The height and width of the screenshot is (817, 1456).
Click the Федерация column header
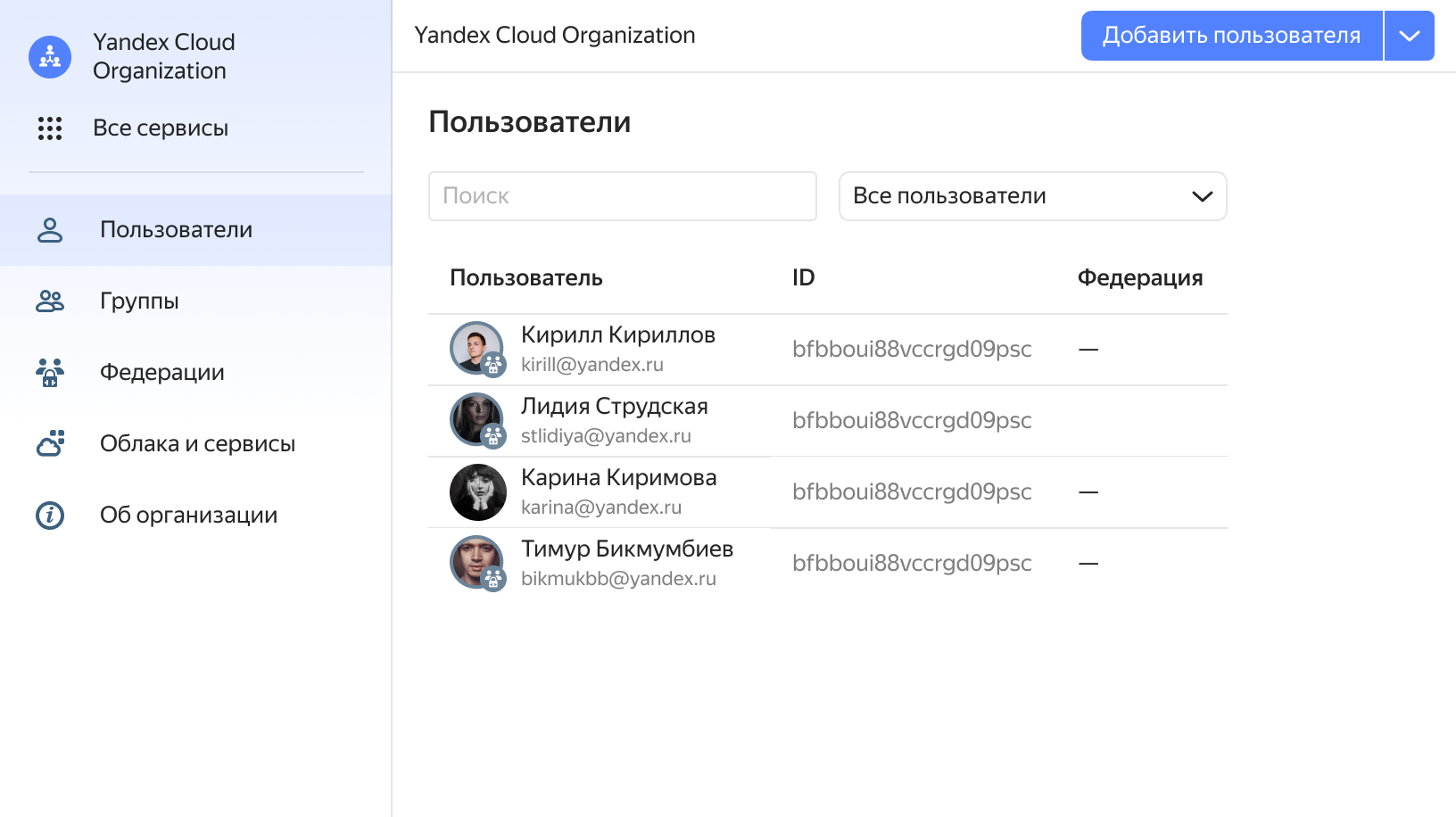click(1140, 277)
